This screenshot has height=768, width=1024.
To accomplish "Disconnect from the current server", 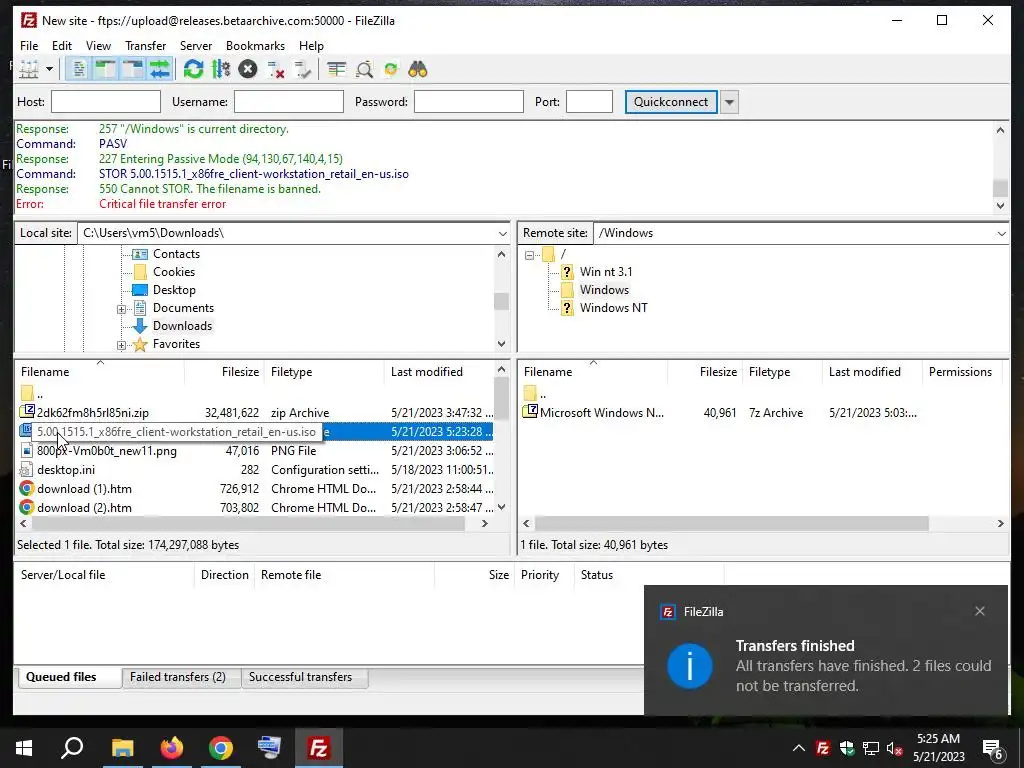I will point(276,69).
